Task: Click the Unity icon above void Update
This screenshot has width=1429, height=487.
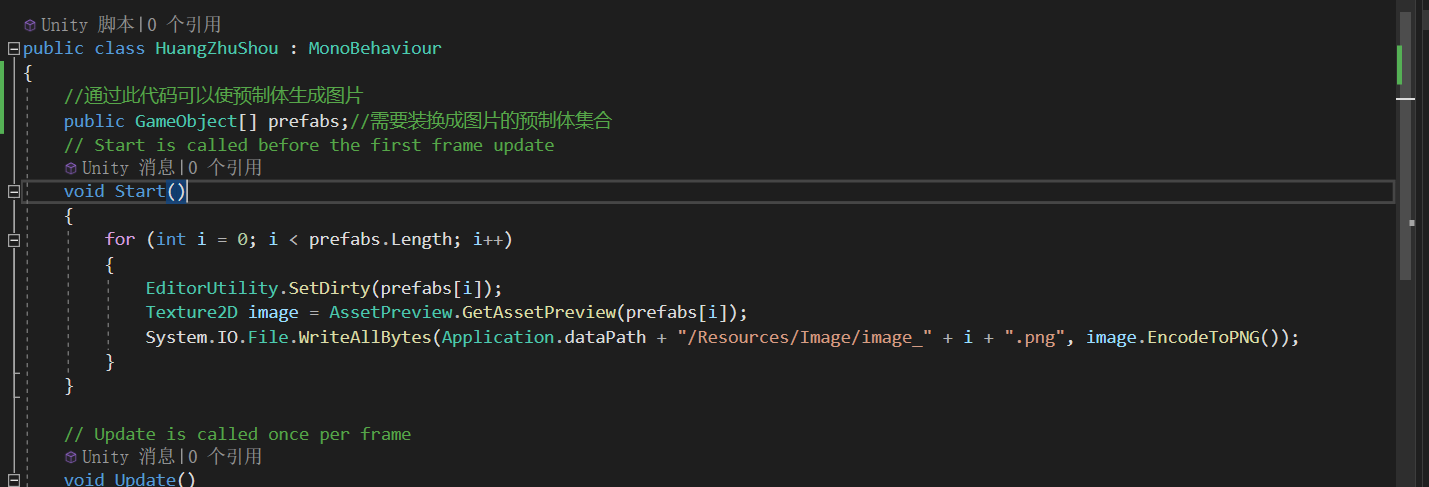Action: click(x=71, y=457)
